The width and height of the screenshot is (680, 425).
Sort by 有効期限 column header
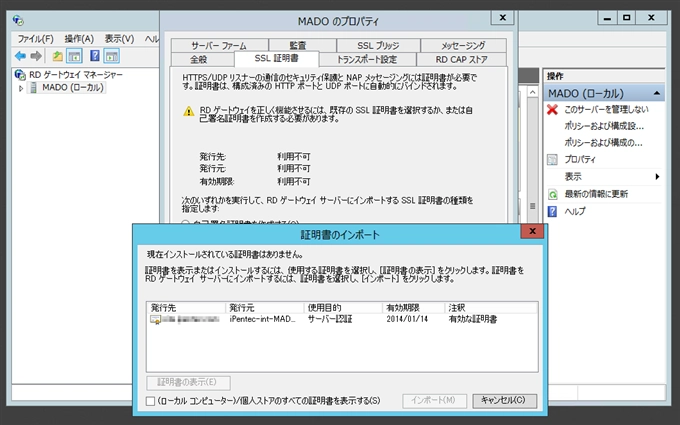[414, 308]
